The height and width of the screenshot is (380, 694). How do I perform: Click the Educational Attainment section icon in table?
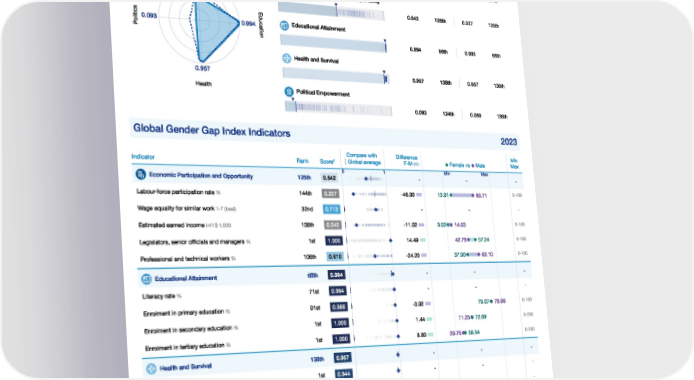point(147,279)
